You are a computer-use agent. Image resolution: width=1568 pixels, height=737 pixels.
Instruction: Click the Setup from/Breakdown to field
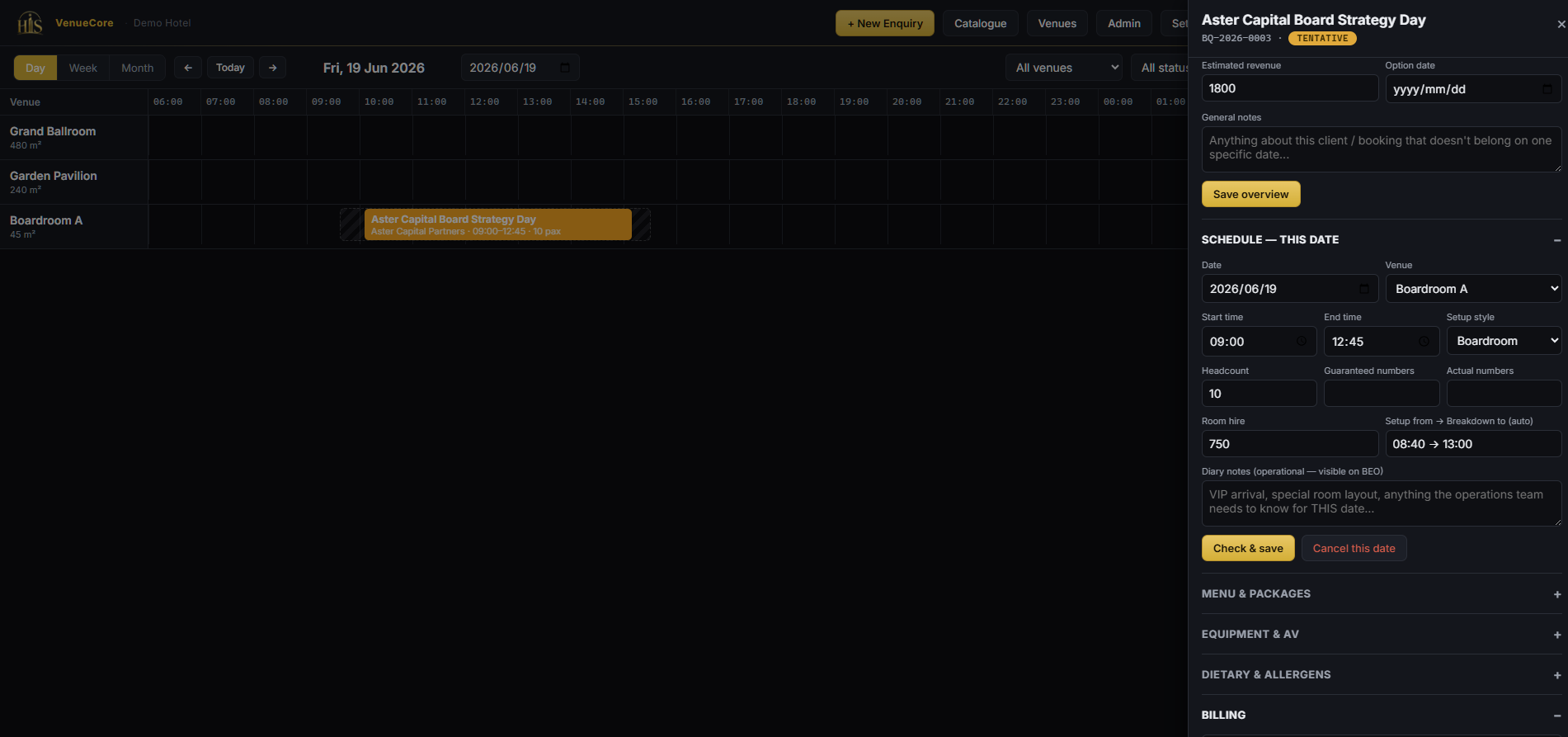(x=1473, y=444)
